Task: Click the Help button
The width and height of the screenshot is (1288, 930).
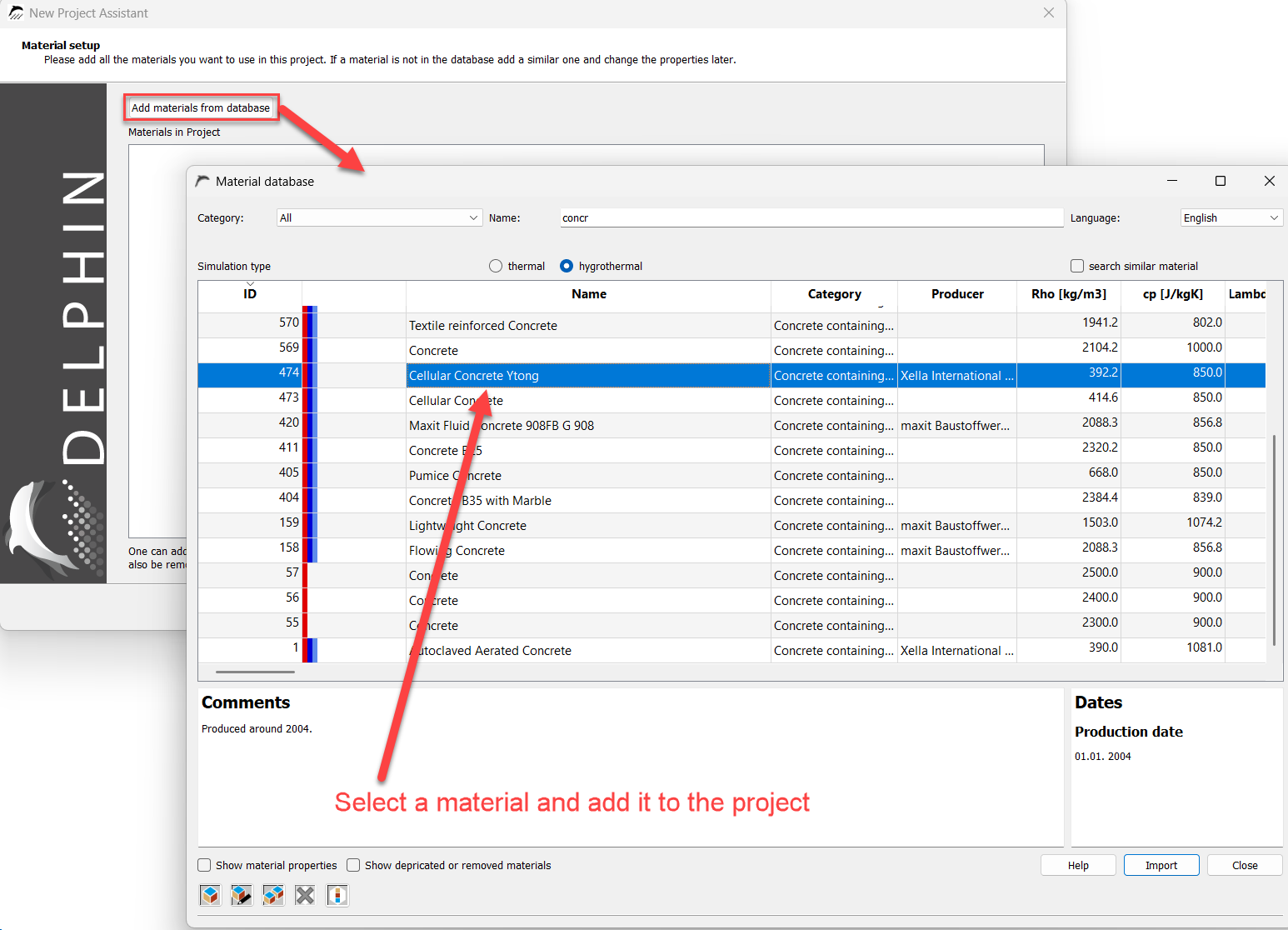Action: (1078, 865)
